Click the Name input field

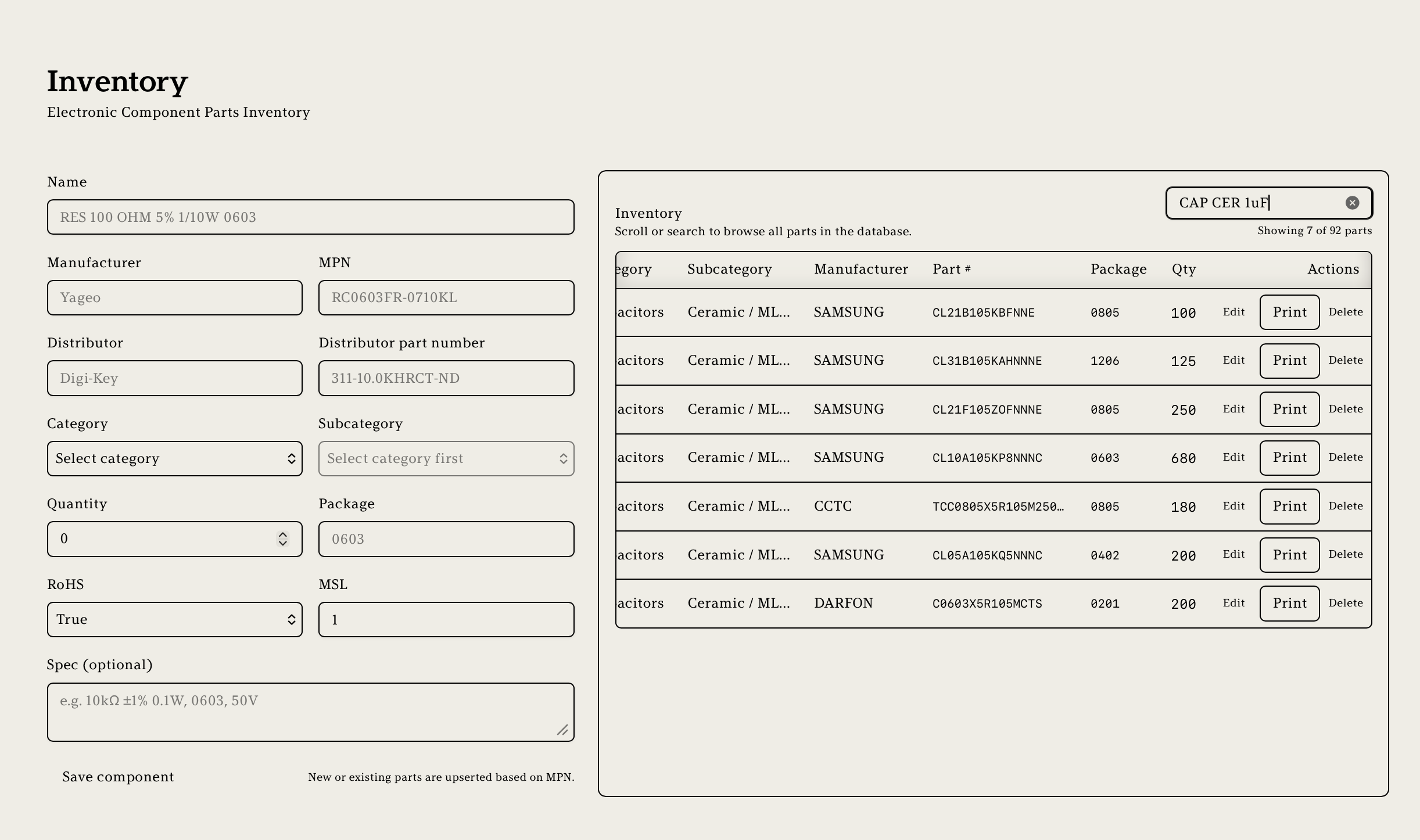(311, 217)
